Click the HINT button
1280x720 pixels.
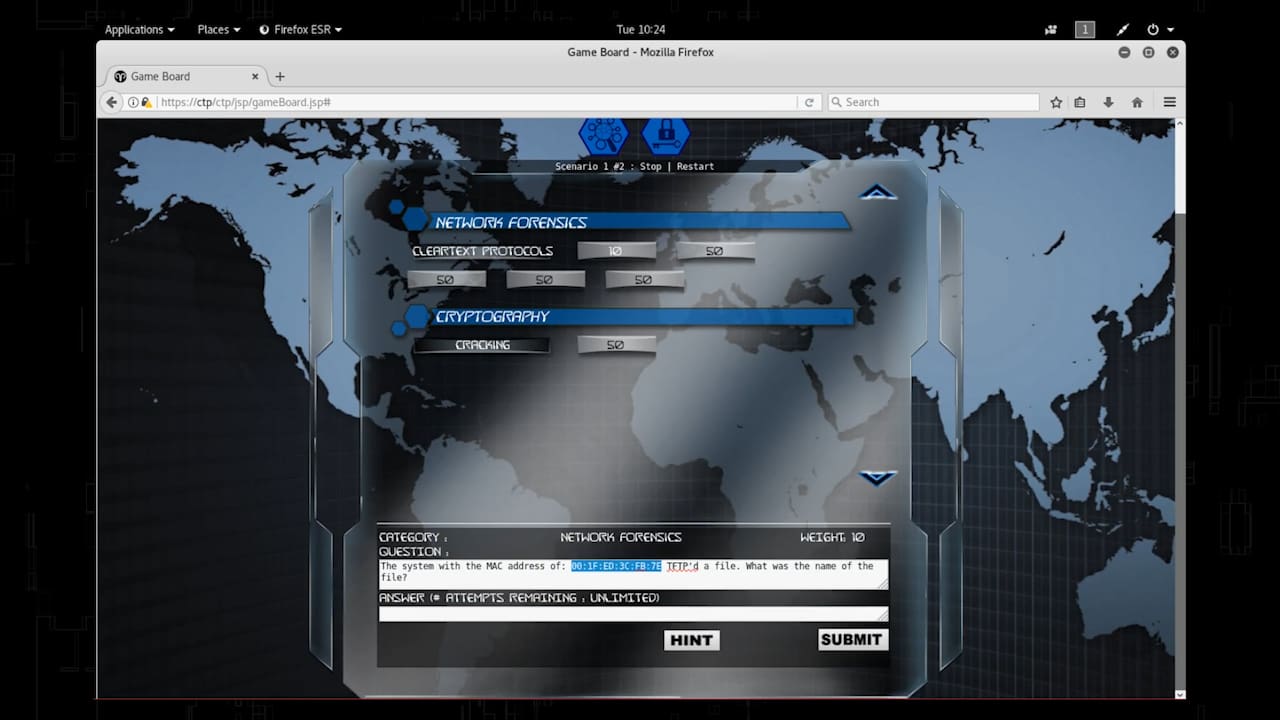[691, 639]
